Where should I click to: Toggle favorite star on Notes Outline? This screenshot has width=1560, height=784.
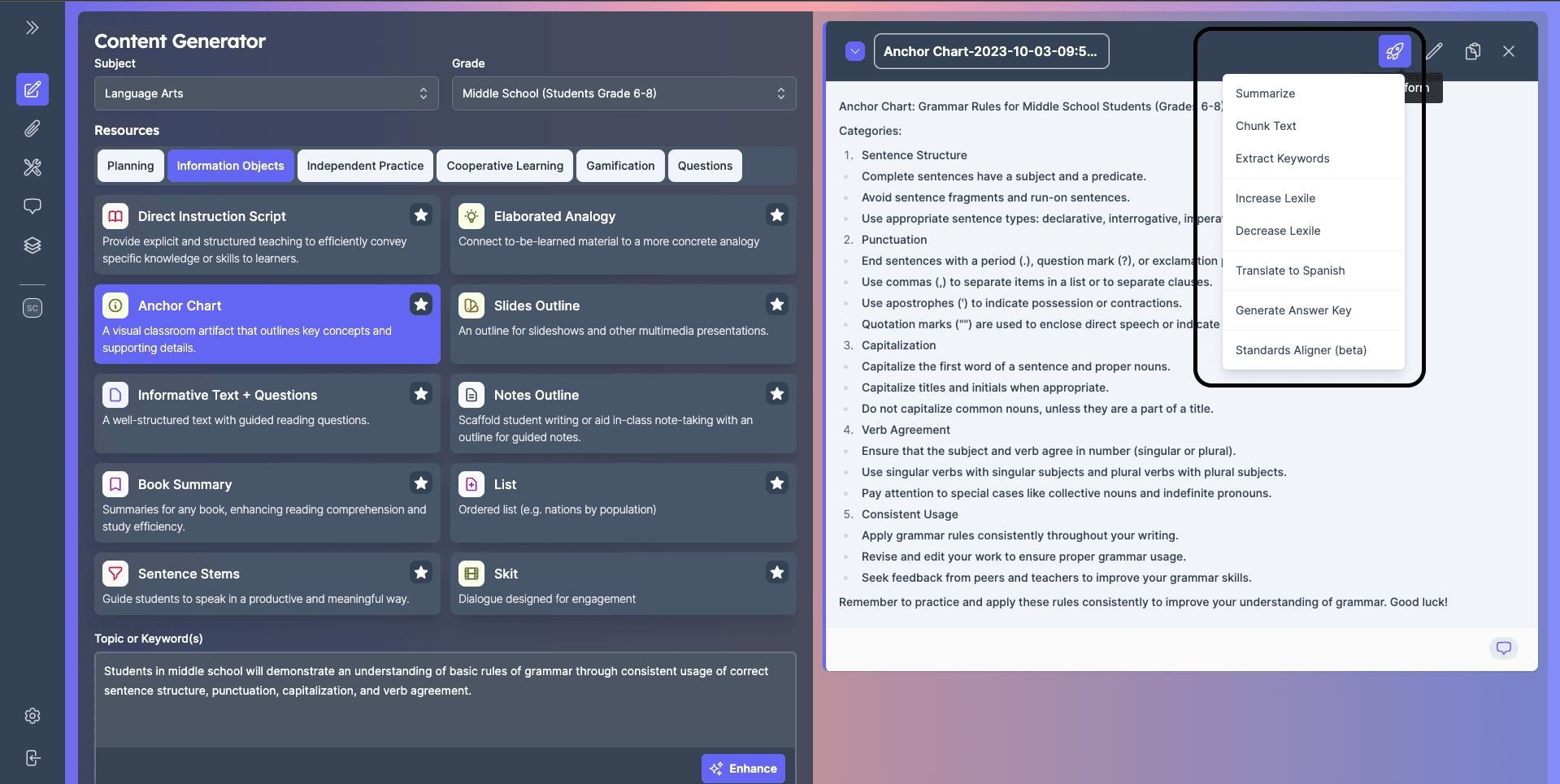(777, 394)
